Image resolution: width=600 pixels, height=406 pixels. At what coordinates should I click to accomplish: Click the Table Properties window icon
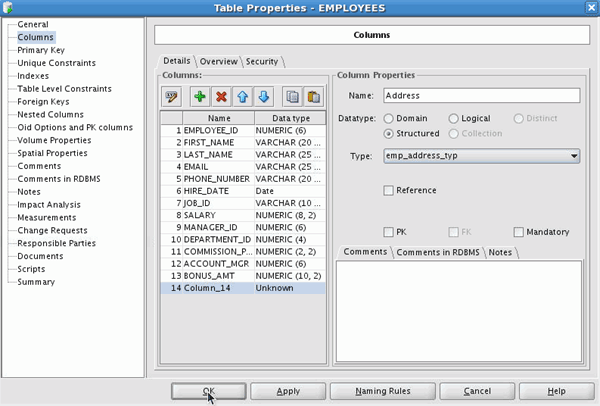8,7
